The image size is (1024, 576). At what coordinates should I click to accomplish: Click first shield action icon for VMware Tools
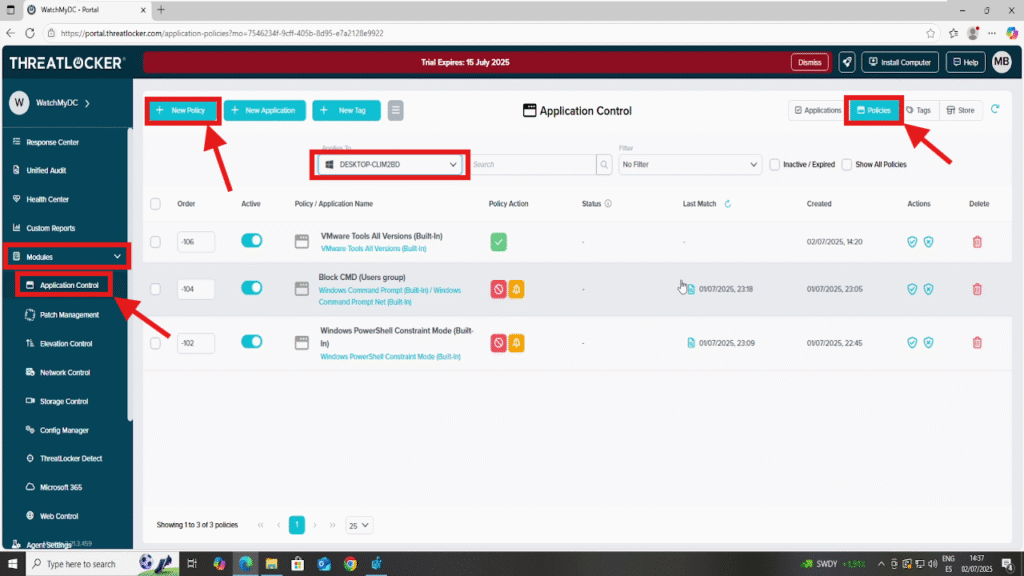coord(912,242)
